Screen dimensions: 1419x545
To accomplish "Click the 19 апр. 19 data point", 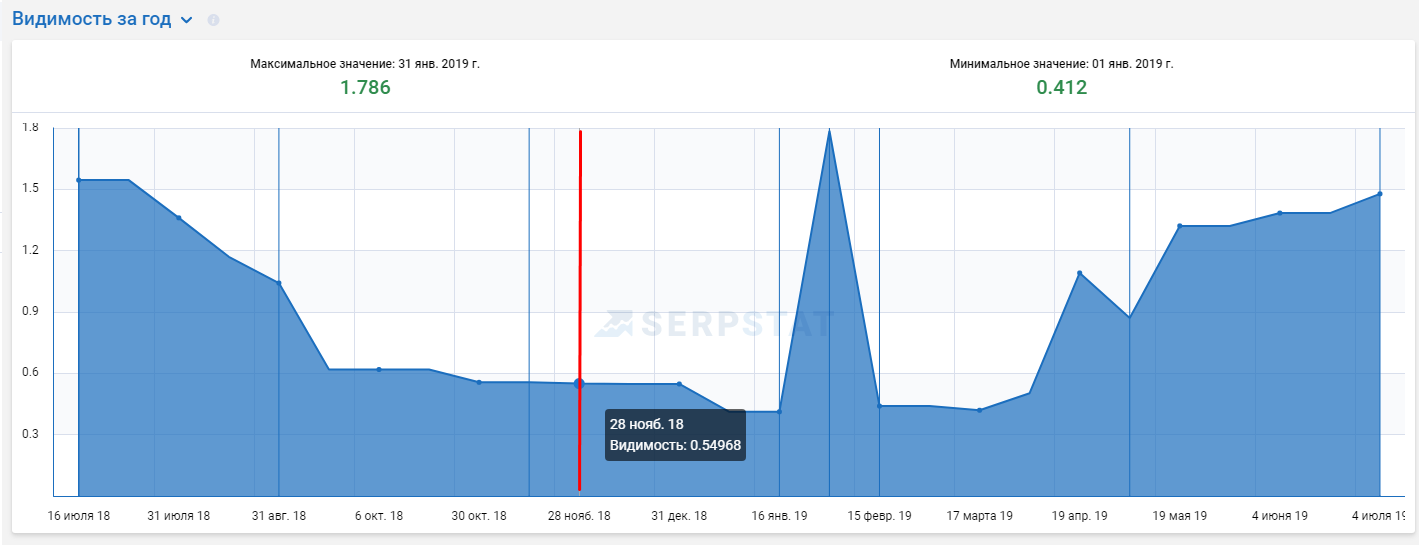I will click(1080, 273).
